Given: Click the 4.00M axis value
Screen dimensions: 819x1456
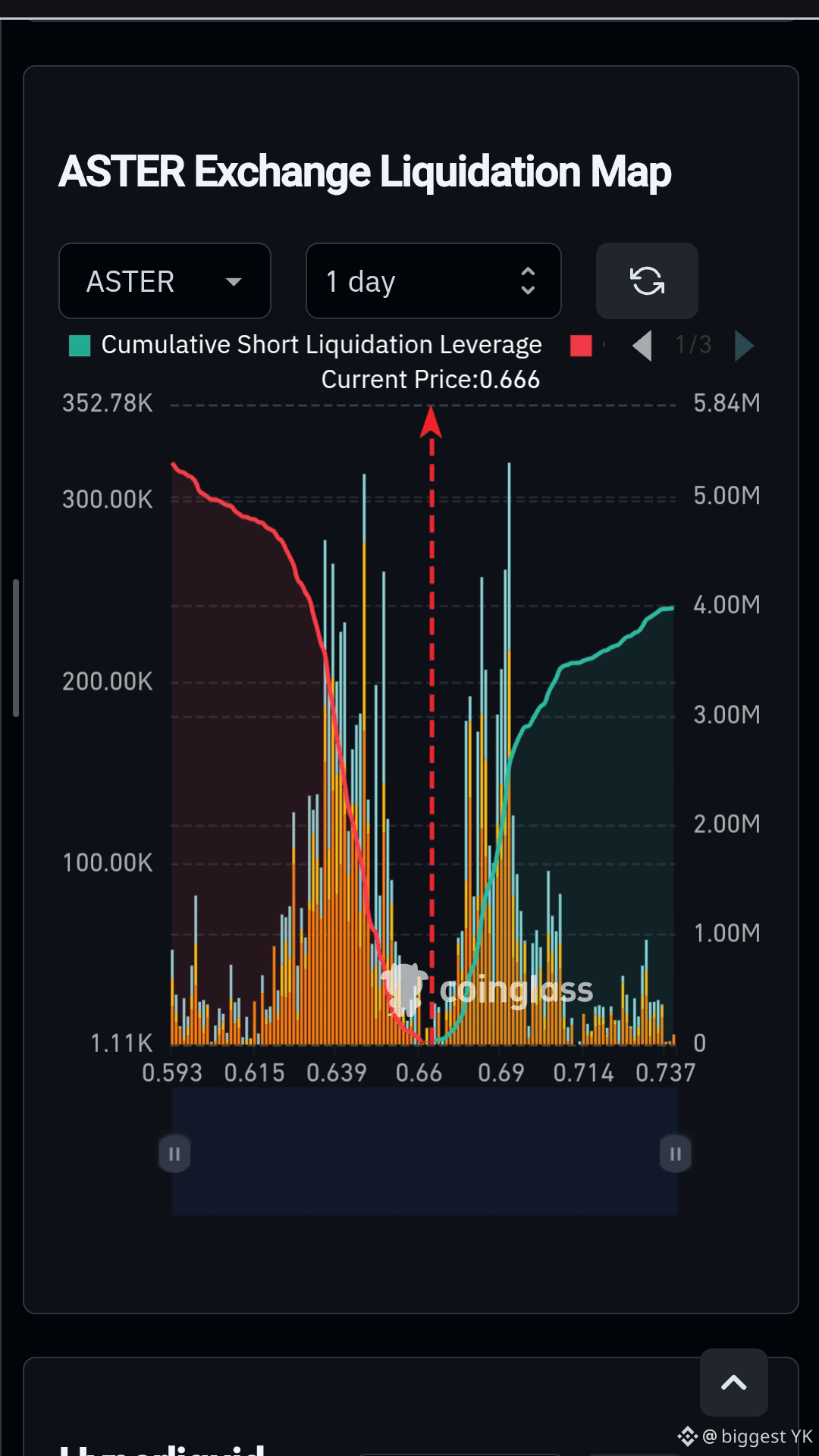Looking at the screenshot, I should 726,605.
